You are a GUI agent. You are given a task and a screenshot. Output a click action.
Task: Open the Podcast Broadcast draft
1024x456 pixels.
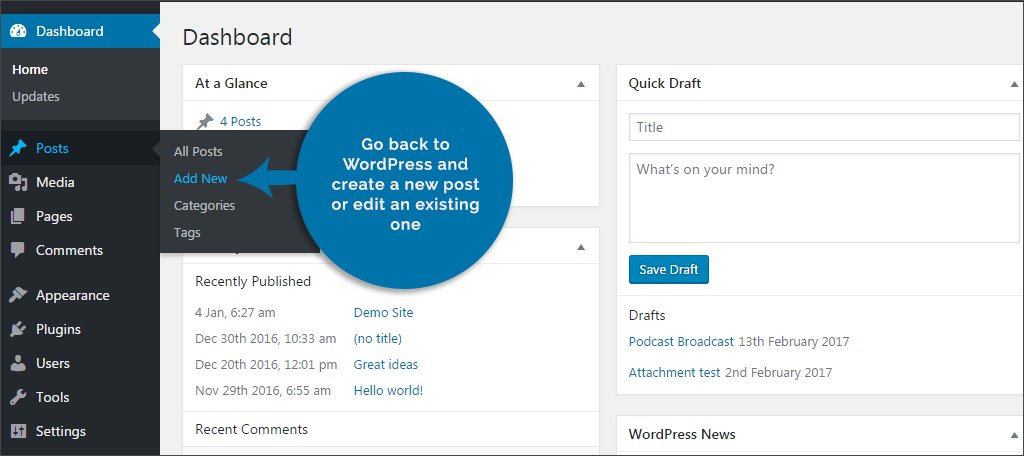[681, 341]
